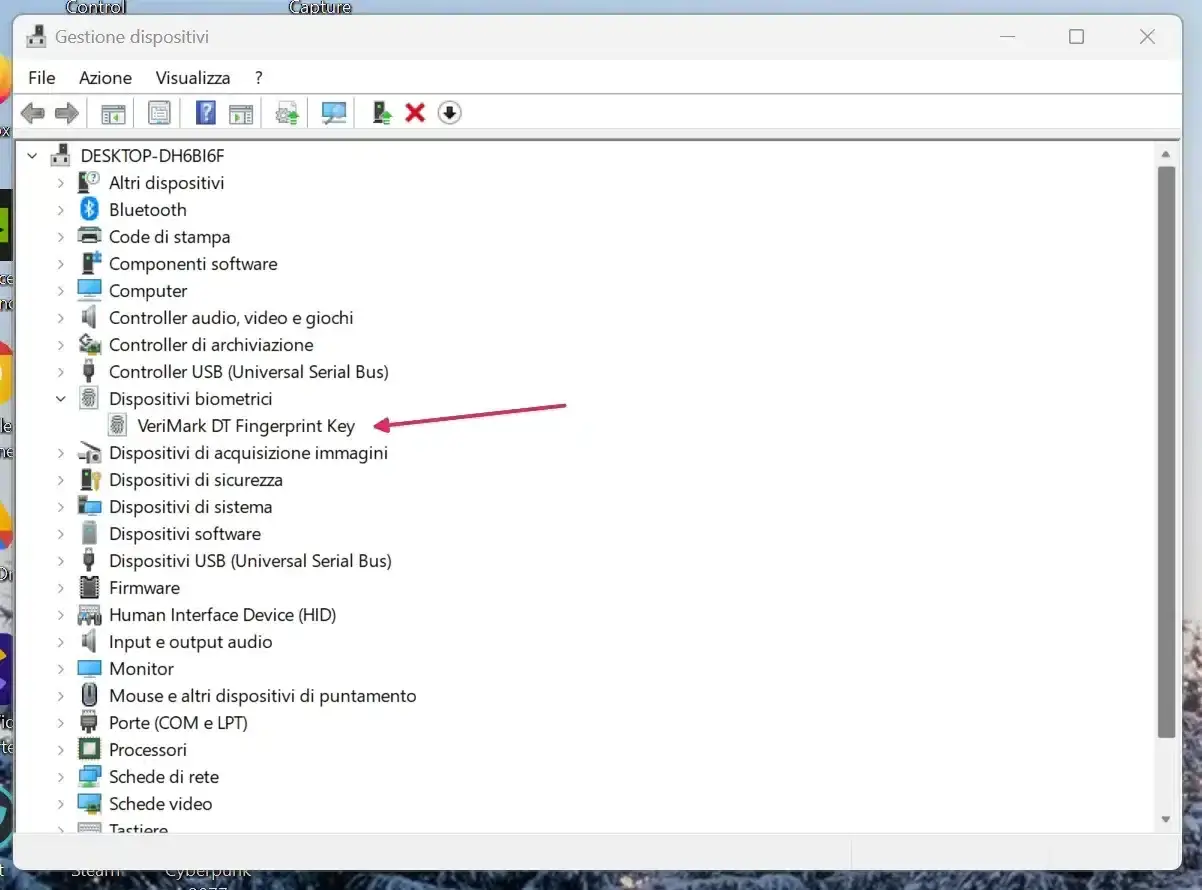Open the Properties toolbar icon
The height and width of the screenshot is (890, 1202).
[x=159, y=113]
